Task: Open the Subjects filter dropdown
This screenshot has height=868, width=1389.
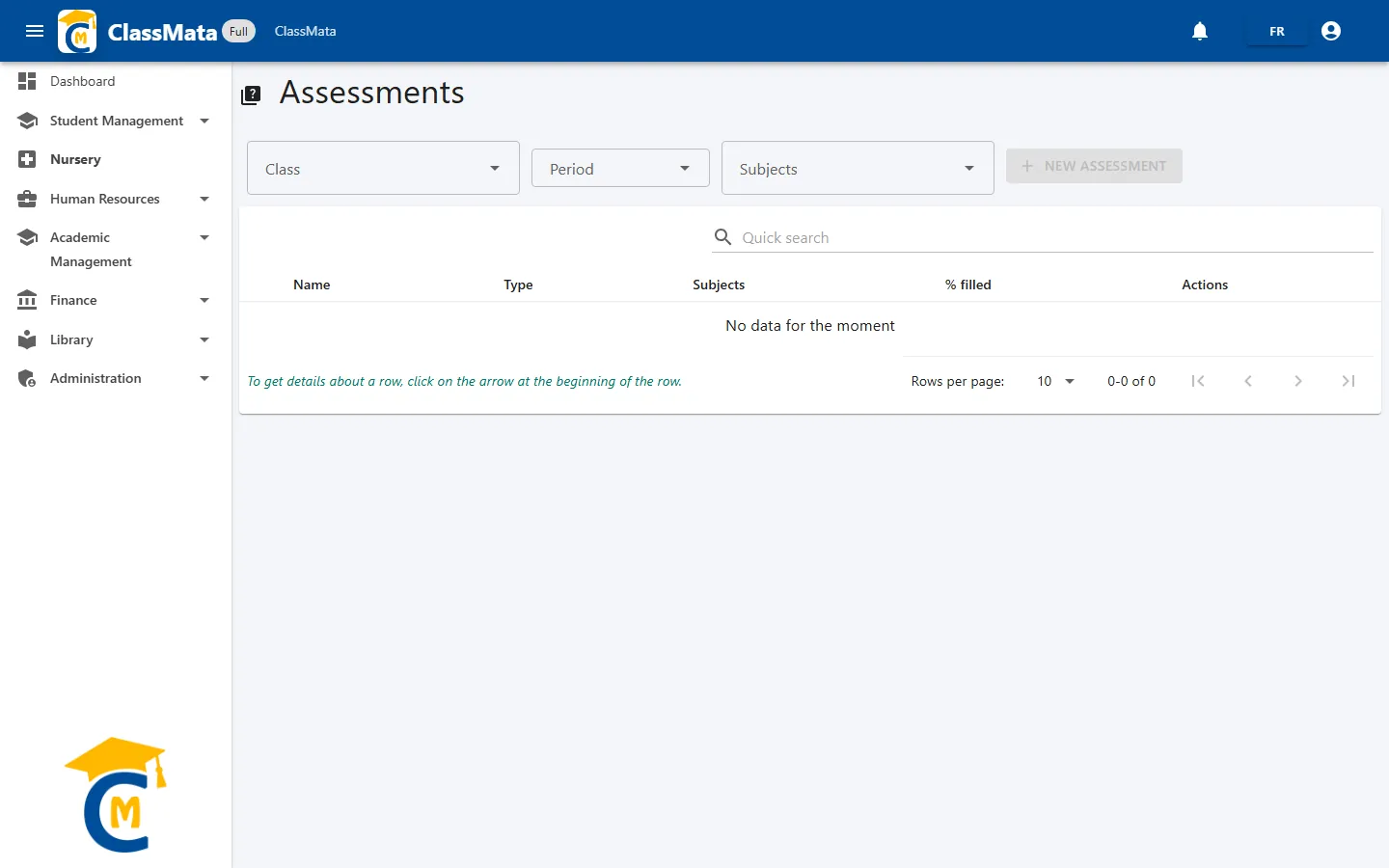Action: (x=858, y=168)
